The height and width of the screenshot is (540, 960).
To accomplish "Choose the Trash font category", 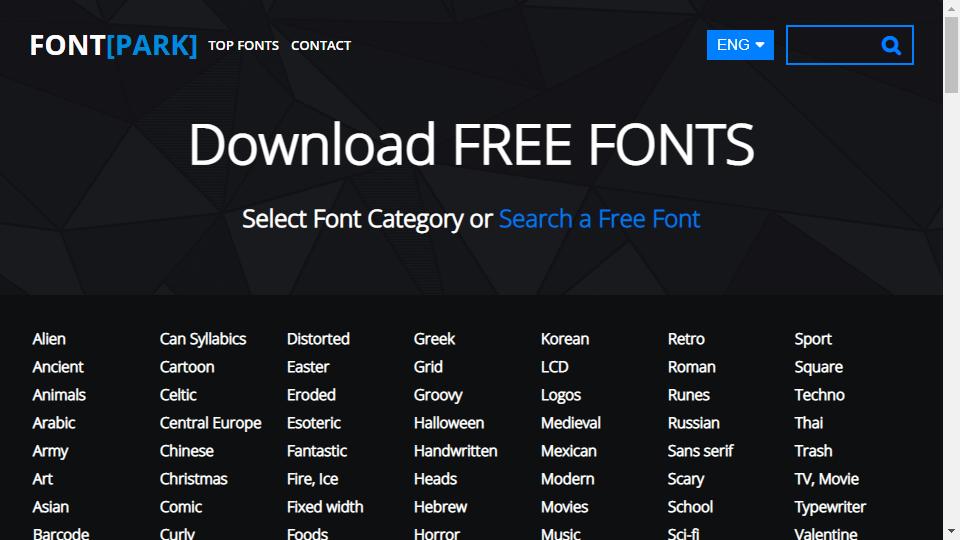I will click(x=813, y=451).
